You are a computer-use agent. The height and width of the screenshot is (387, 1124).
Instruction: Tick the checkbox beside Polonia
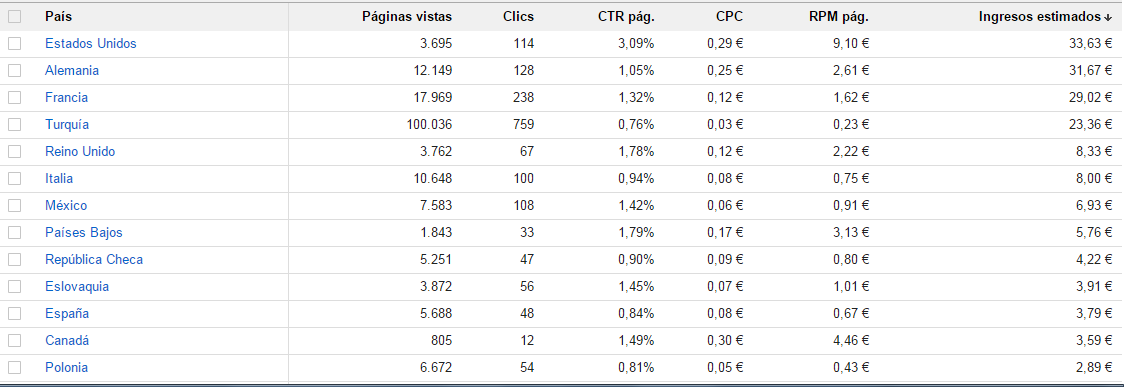[14, 368]
